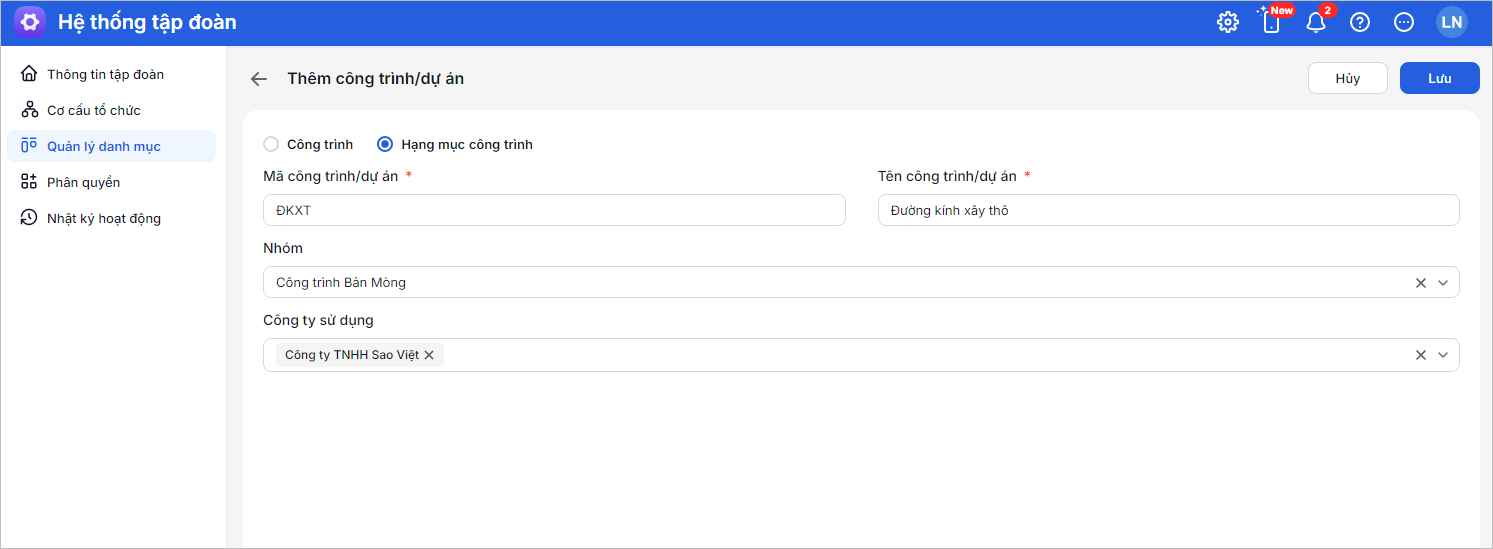
Task: Click the purple app logo icon
Action: click(30, 22)
